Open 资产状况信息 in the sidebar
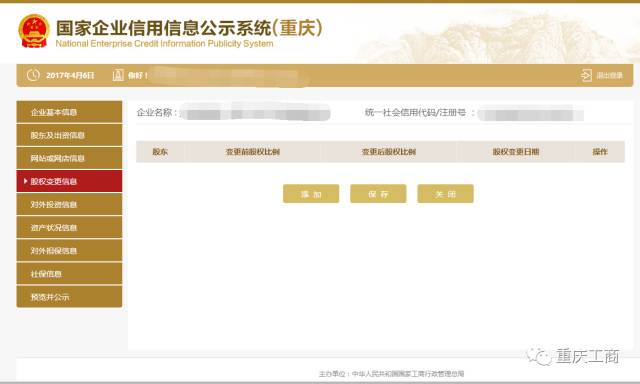 (69, 227)
